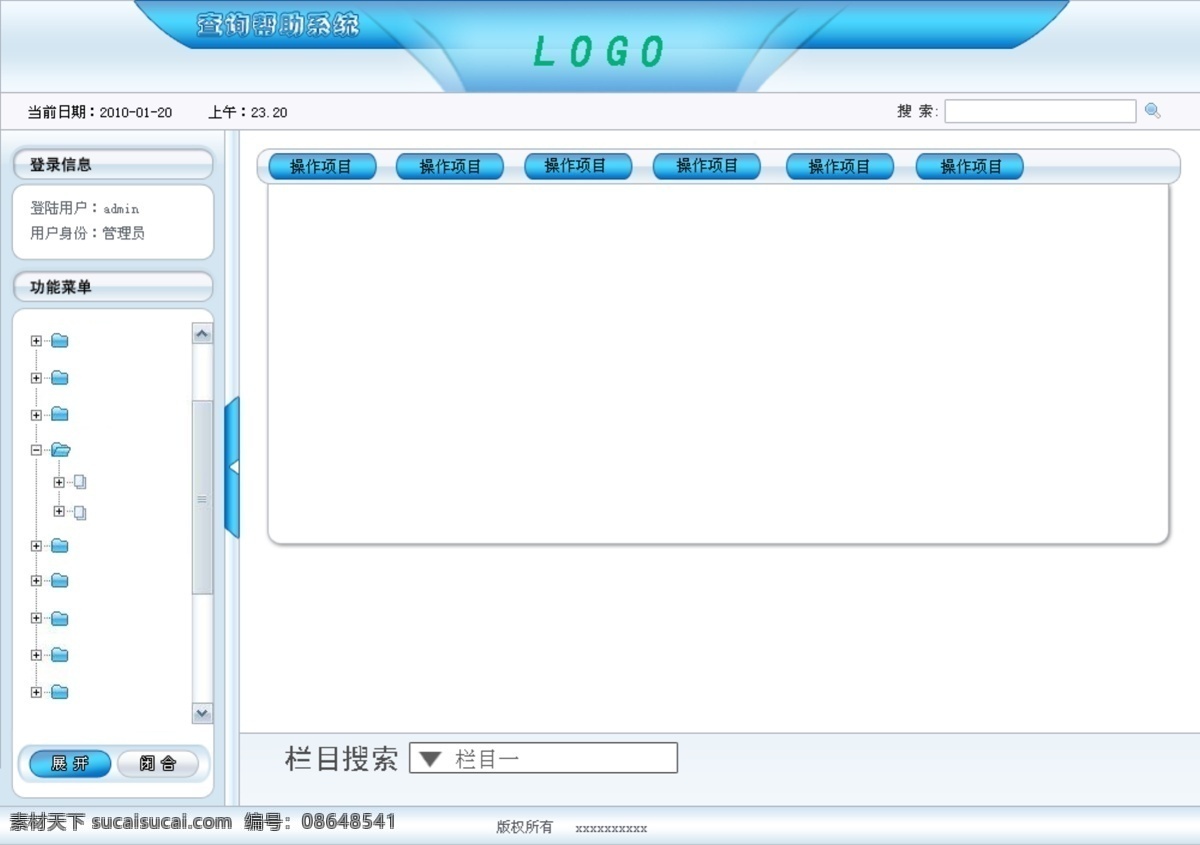Expand the bottommost folder node's plus box
The height and width of the screenshot is (845, 1200).
(36, 692)
